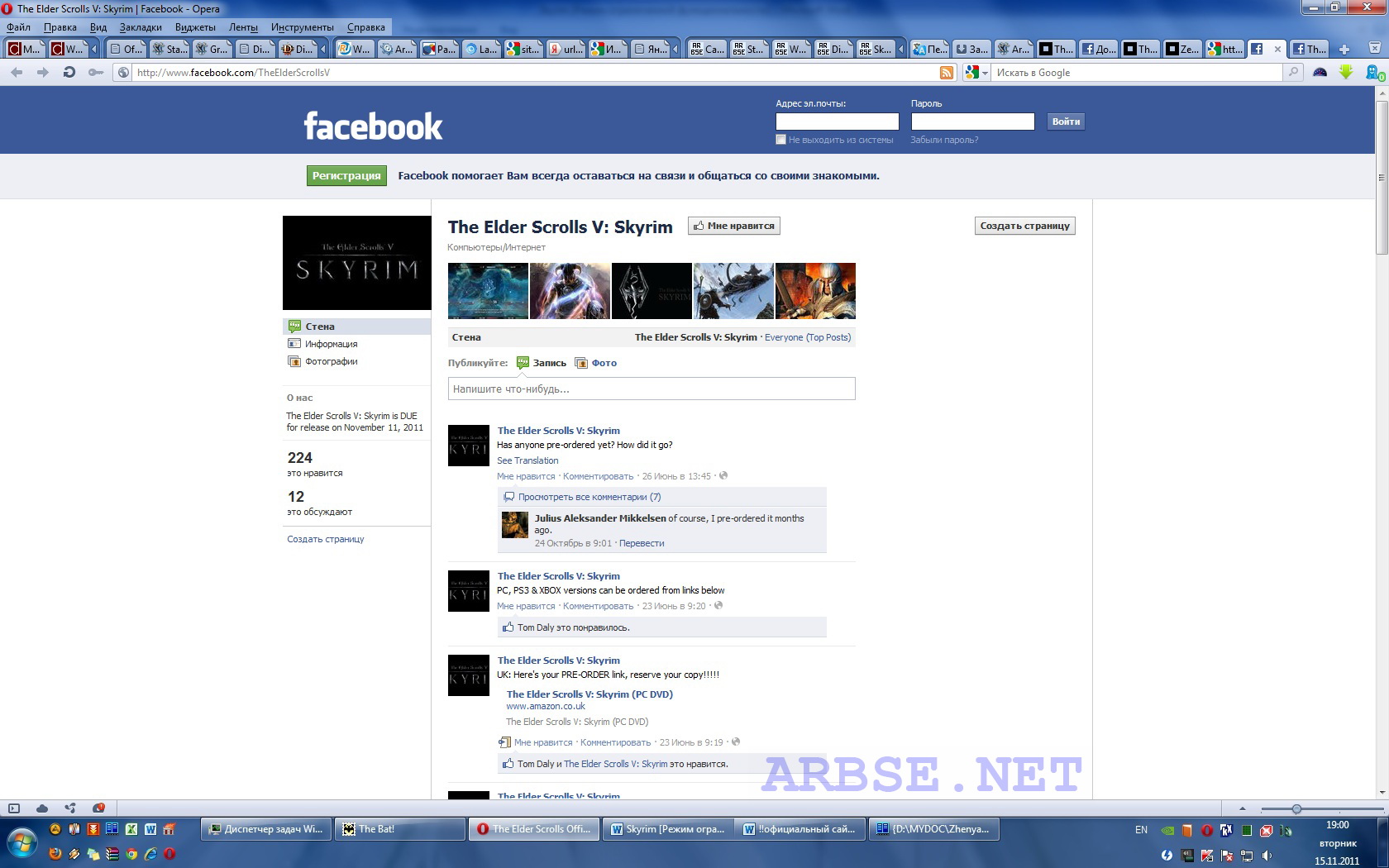Open 'Диспетчер задач Wi...' from the taskbar
This screenshot has height=868, width=1389.
coord(266,829)
